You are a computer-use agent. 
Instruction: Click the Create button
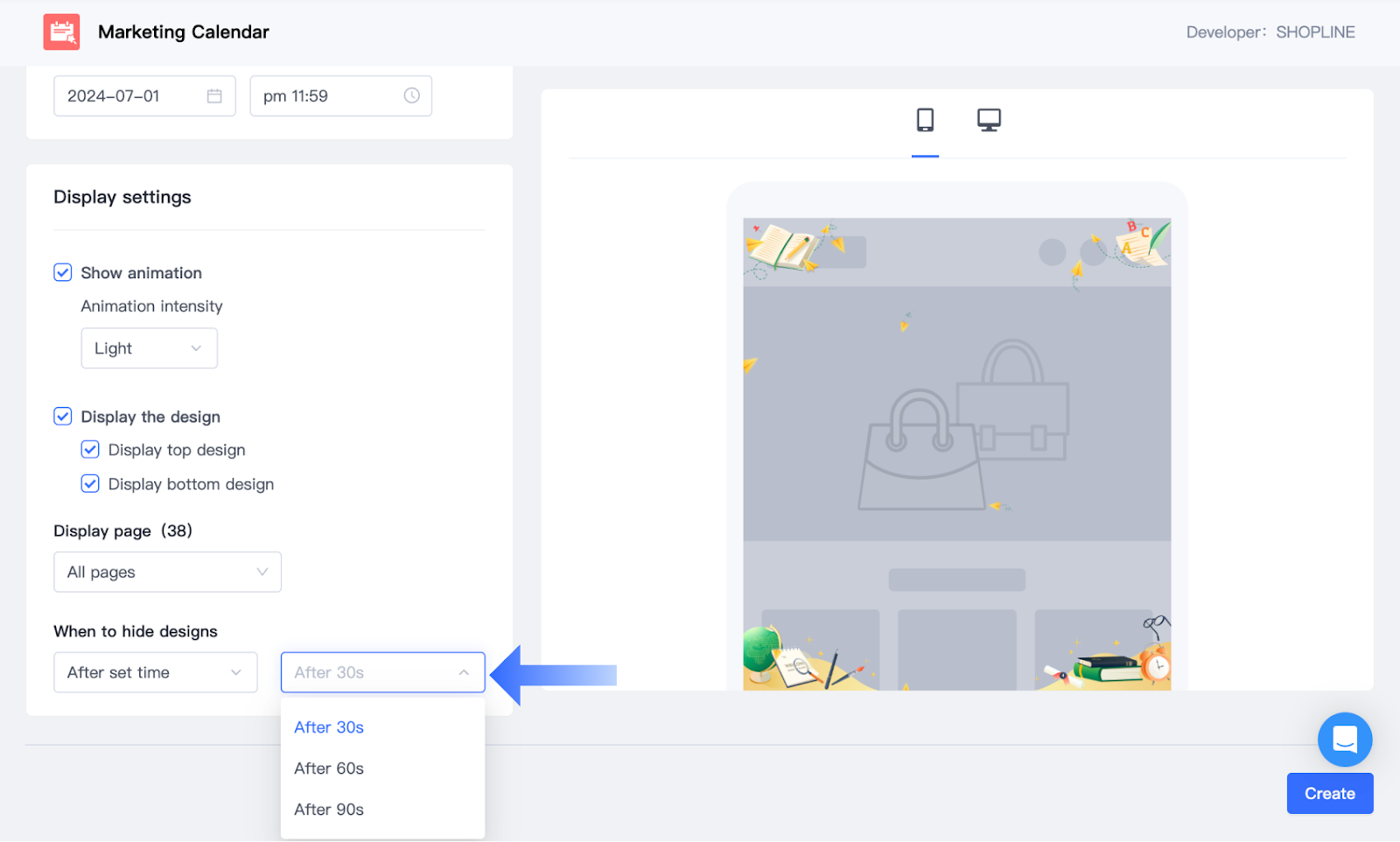point(1330,793)
